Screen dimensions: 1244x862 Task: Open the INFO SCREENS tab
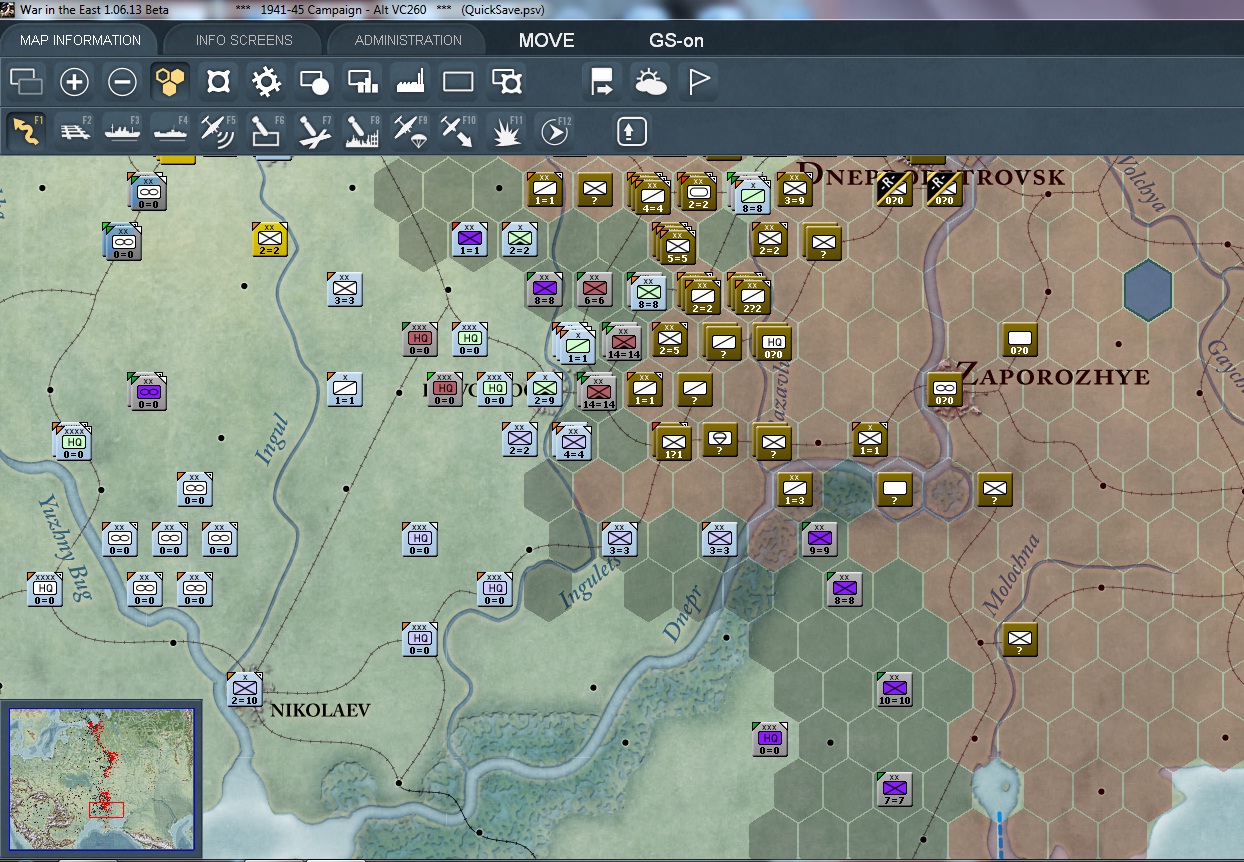click(244, 40)
